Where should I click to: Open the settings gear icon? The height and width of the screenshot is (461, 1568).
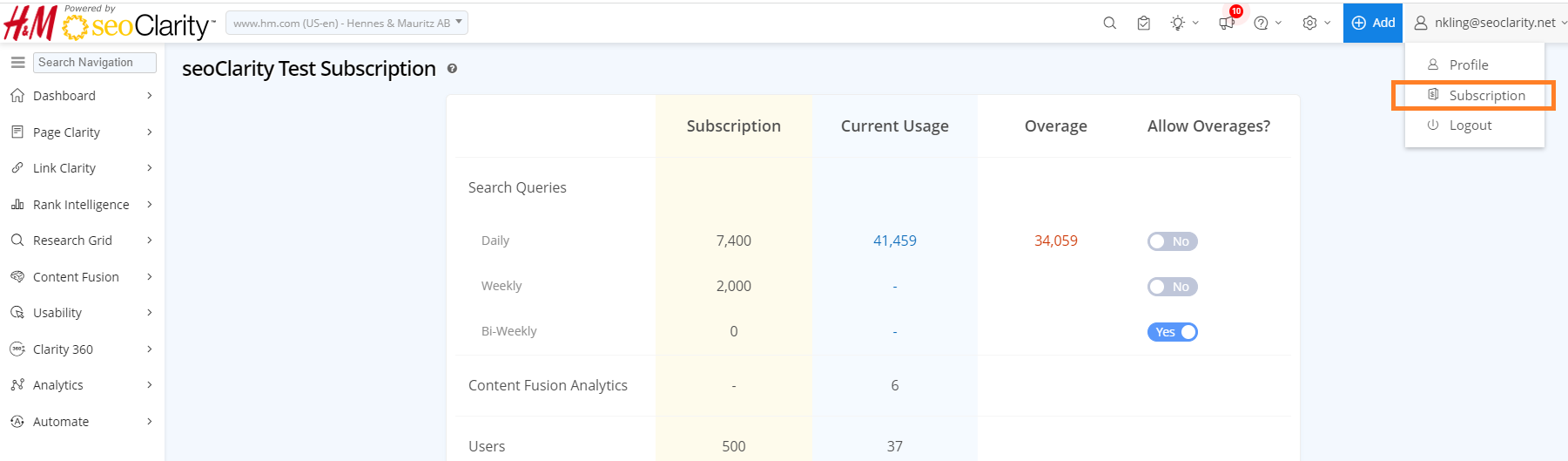[x=1309, y=24]
